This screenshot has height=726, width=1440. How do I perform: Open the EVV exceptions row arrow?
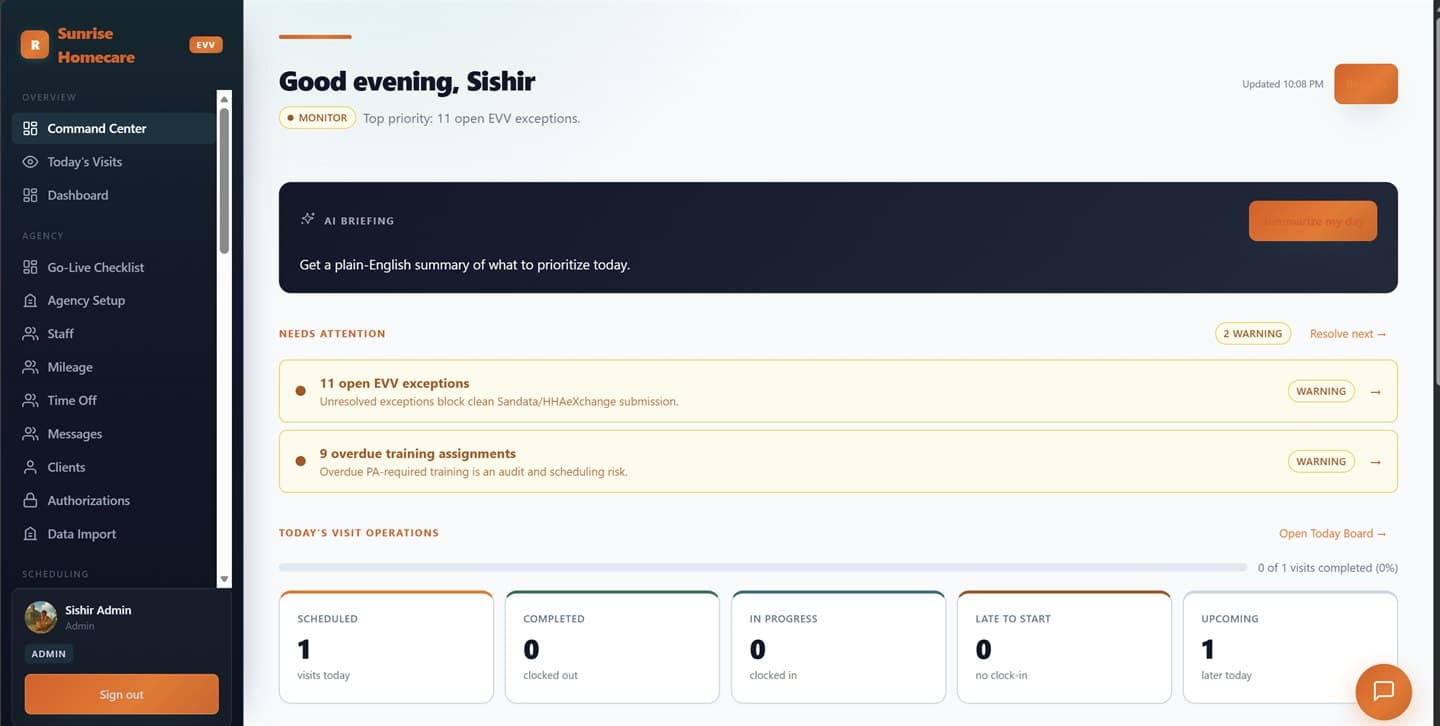[1376, 392]
